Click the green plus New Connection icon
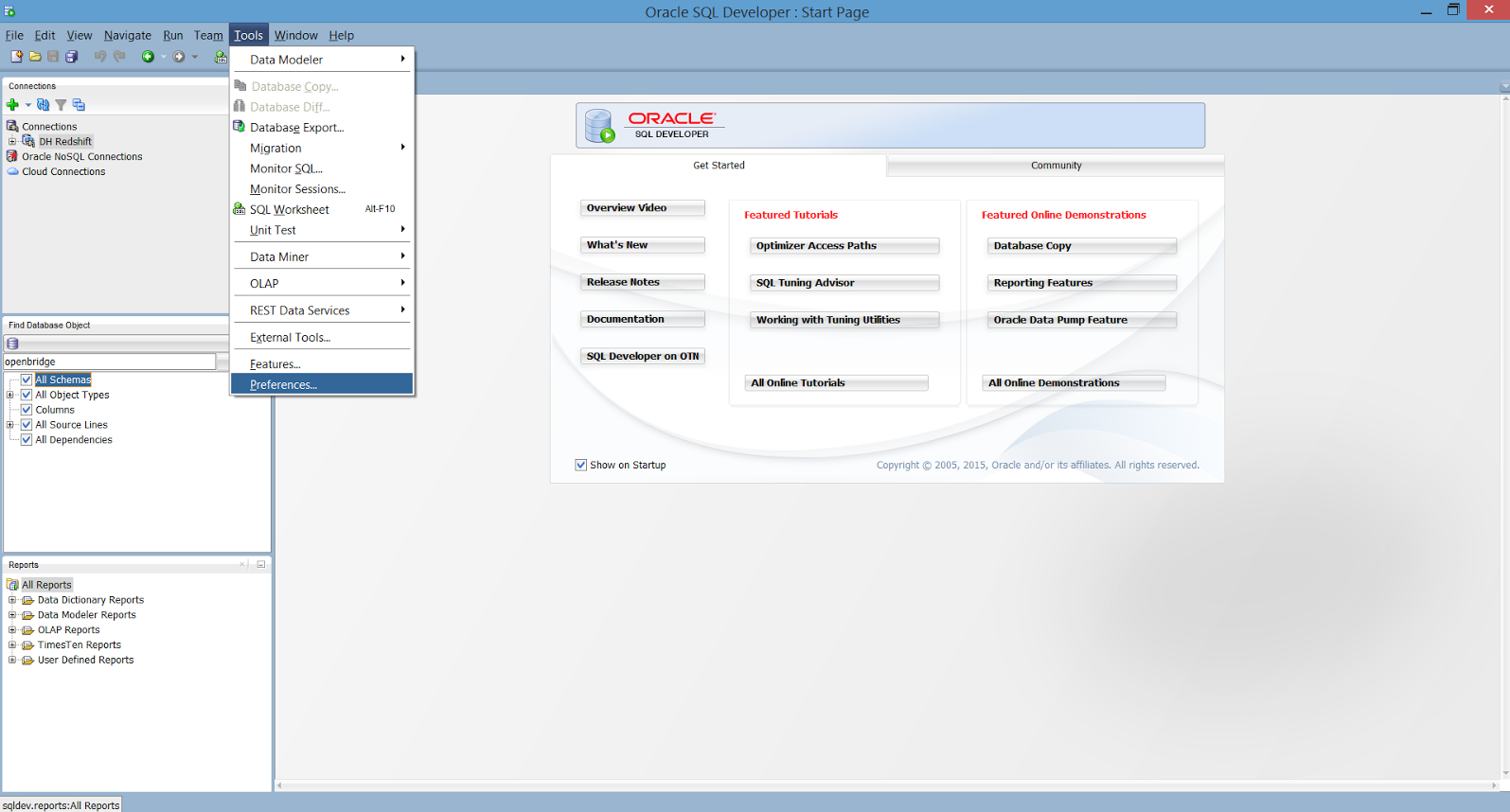Image resolution: width=1510 pixels, height=812 pixels. coord(12,105)
